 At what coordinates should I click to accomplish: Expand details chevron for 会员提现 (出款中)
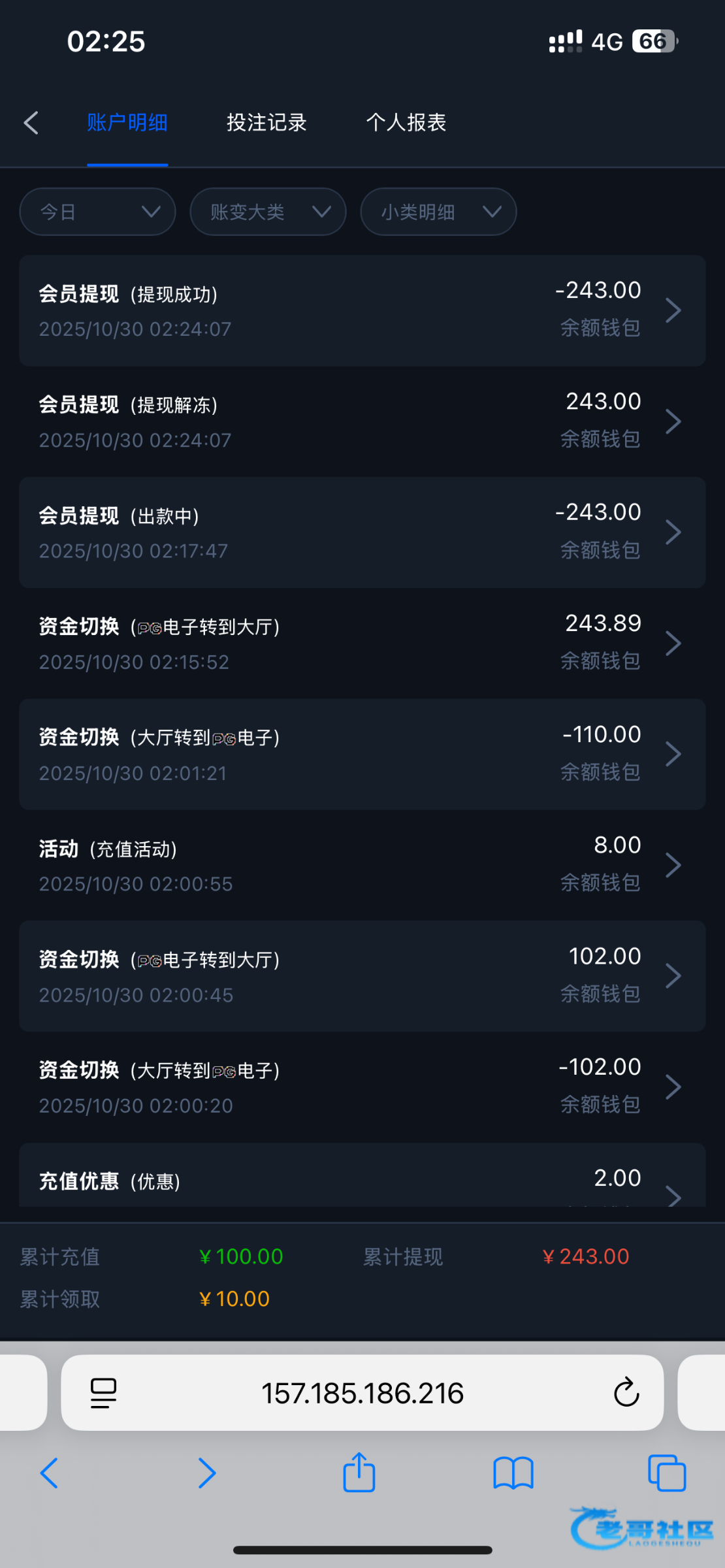pyautogui.click(x=673, y=532)
